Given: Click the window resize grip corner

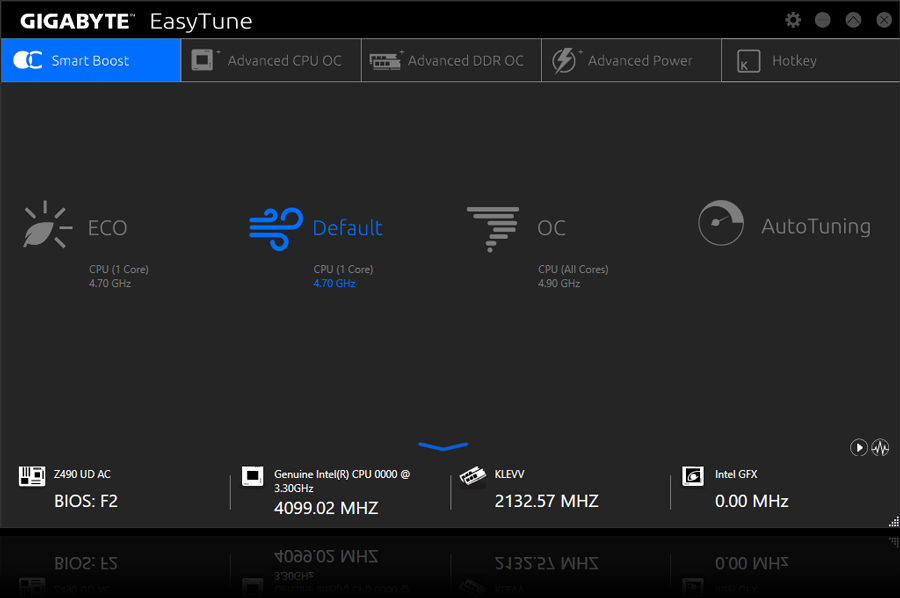Looking at the screenshot, I should [894, 521].
